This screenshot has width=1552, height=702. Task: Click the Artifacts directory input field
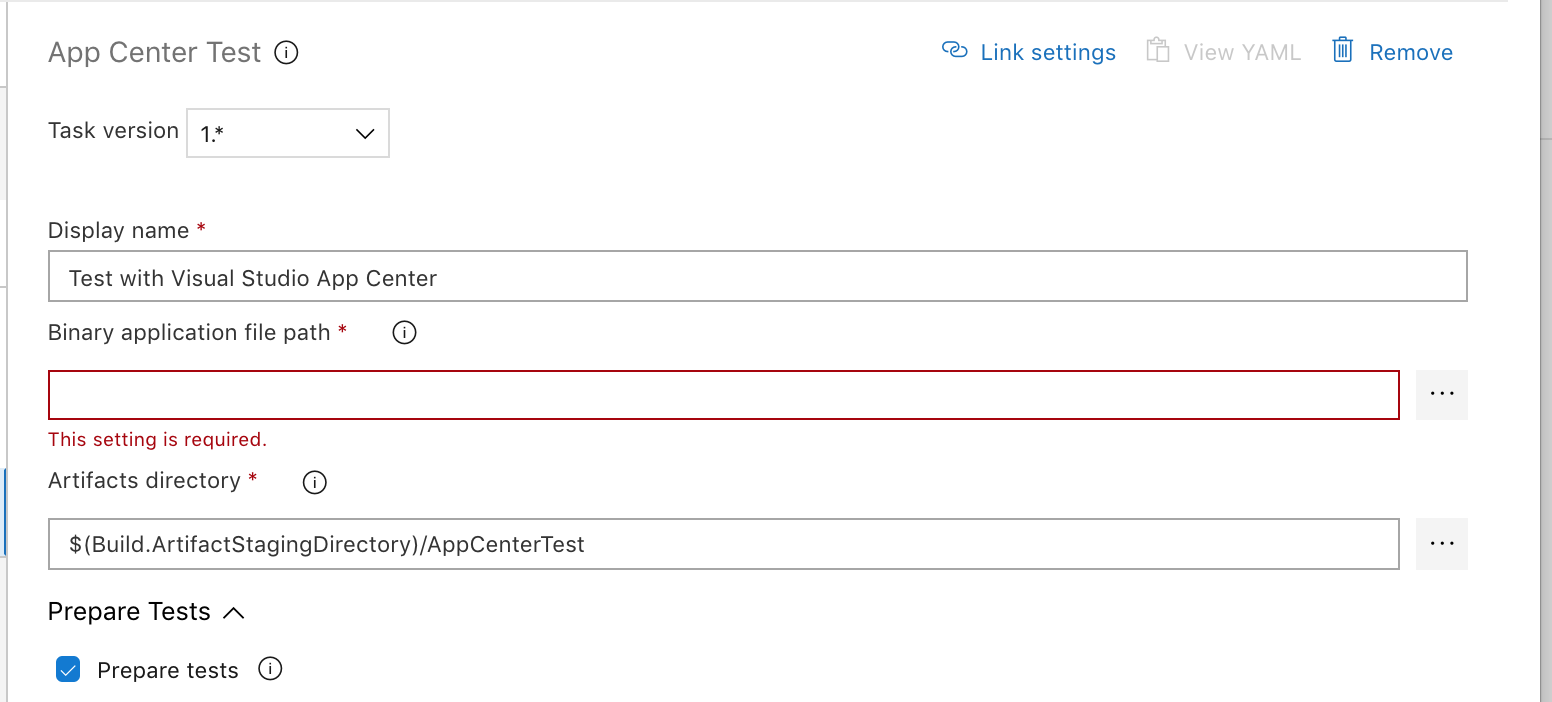(724, 544)
